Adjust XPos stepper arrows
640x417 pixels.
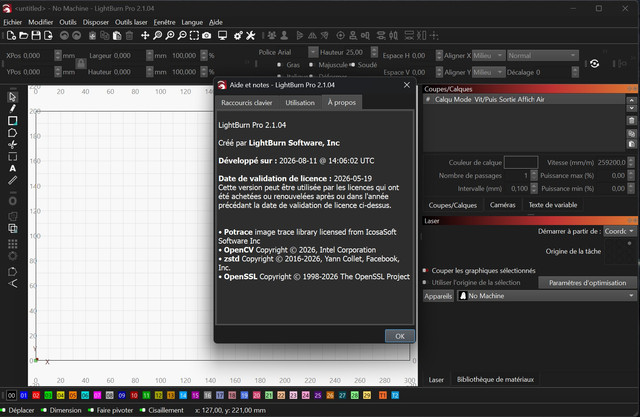58,55
